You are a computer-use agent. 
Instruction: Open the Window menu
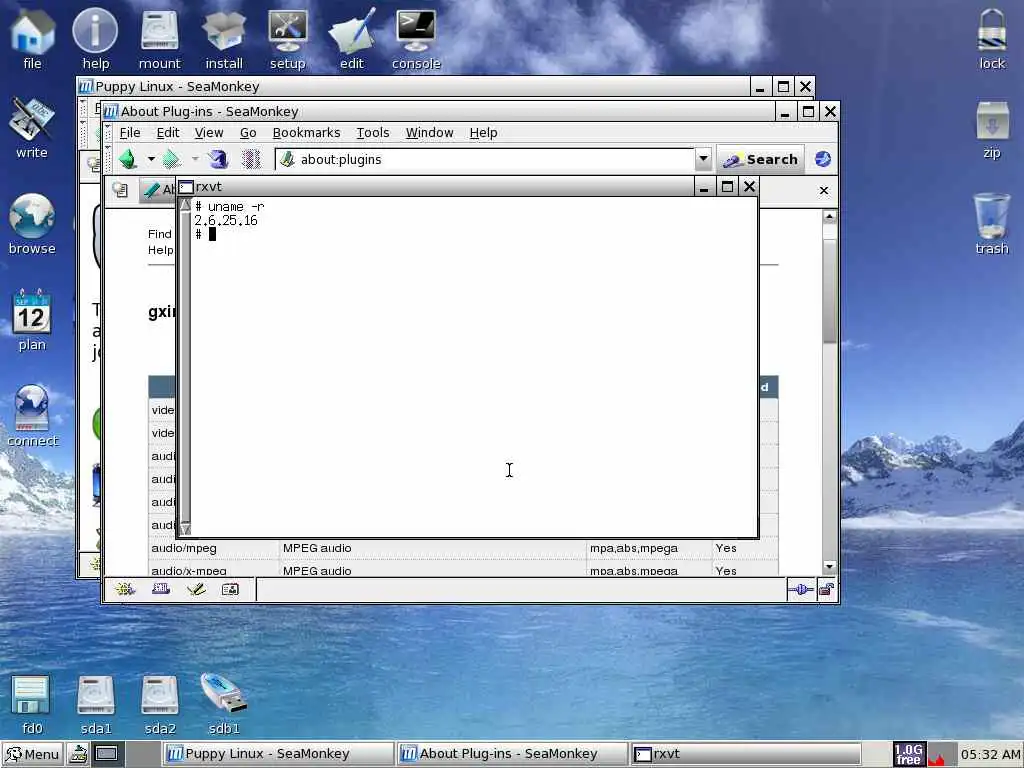click(x=430, y=133)
